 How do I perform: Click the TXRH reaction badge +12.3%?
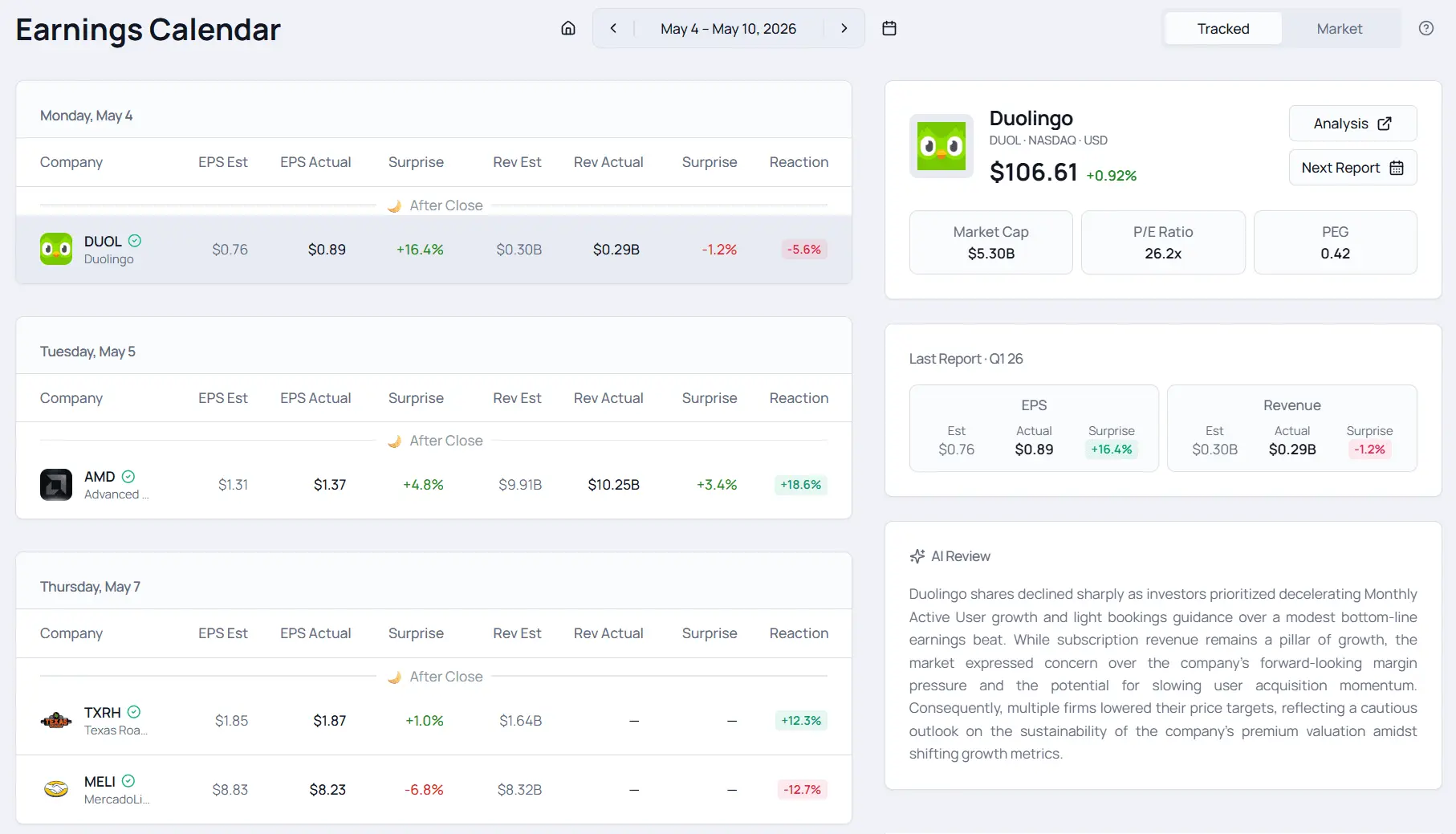(801, 721)
